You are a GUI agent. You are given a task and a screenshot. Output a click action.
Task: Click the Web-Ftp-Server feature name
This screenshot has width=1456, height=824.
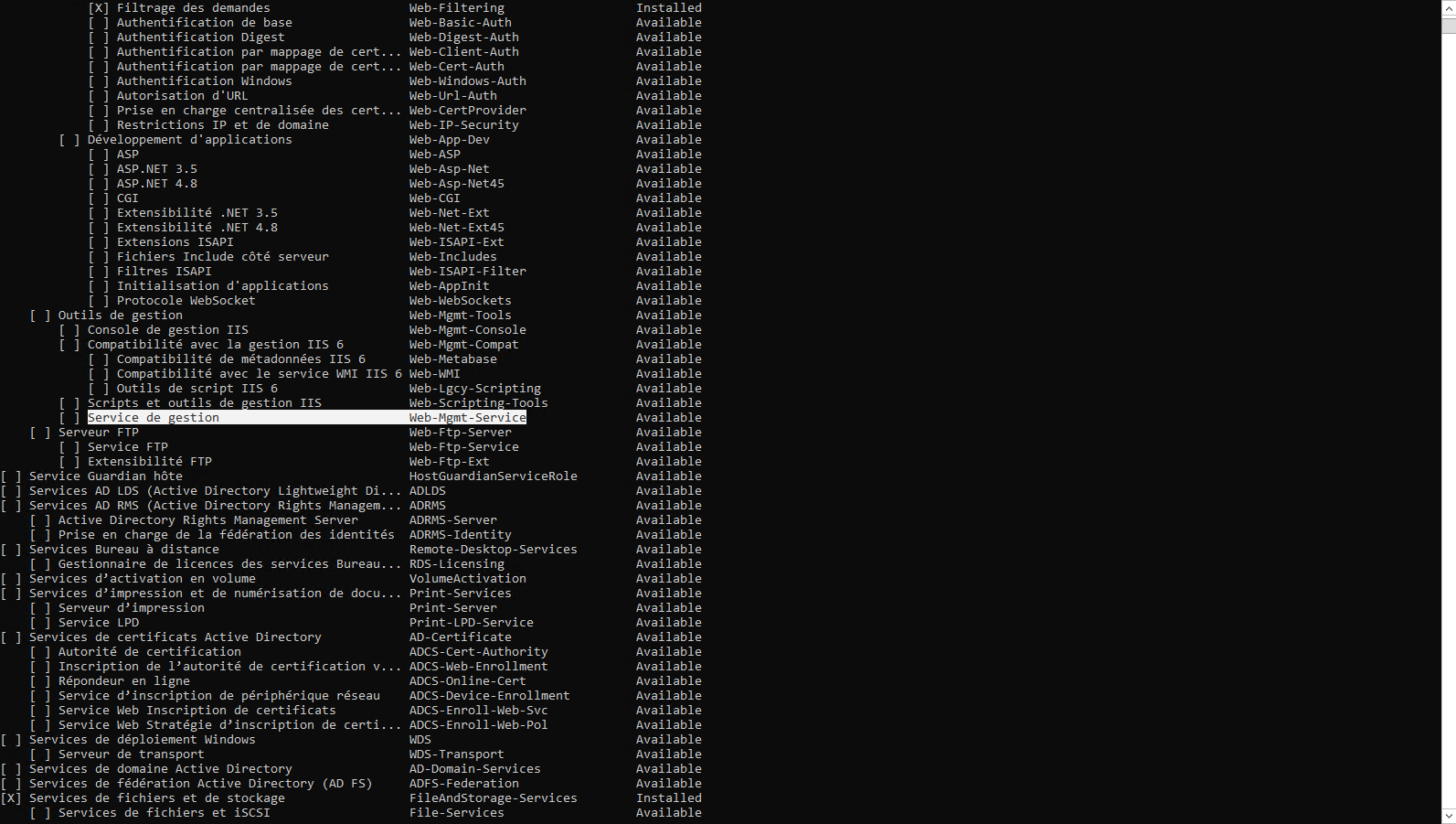[460, 433]
